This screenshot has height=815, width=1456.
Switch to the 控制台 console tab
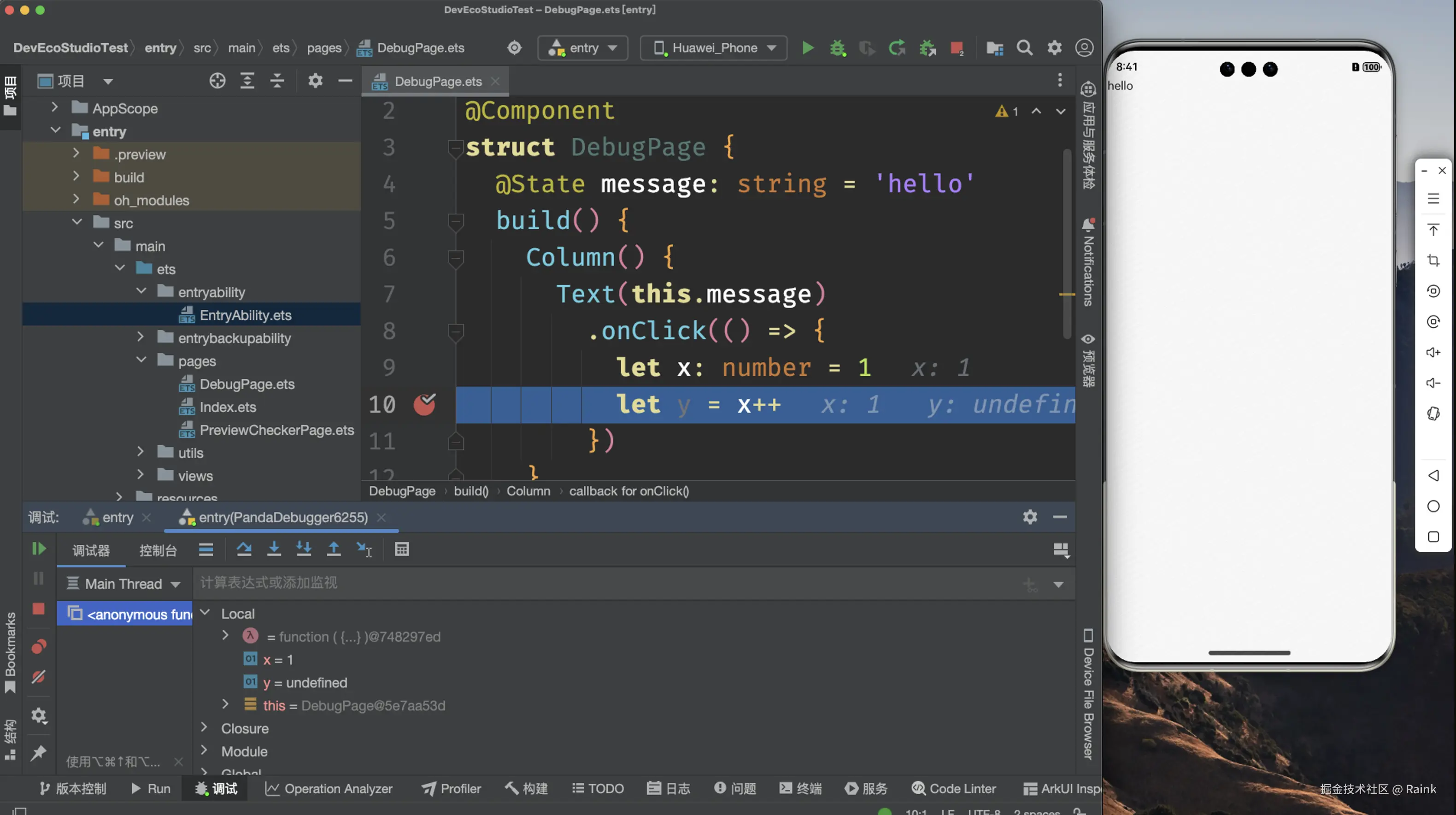[x=158, y=550]
